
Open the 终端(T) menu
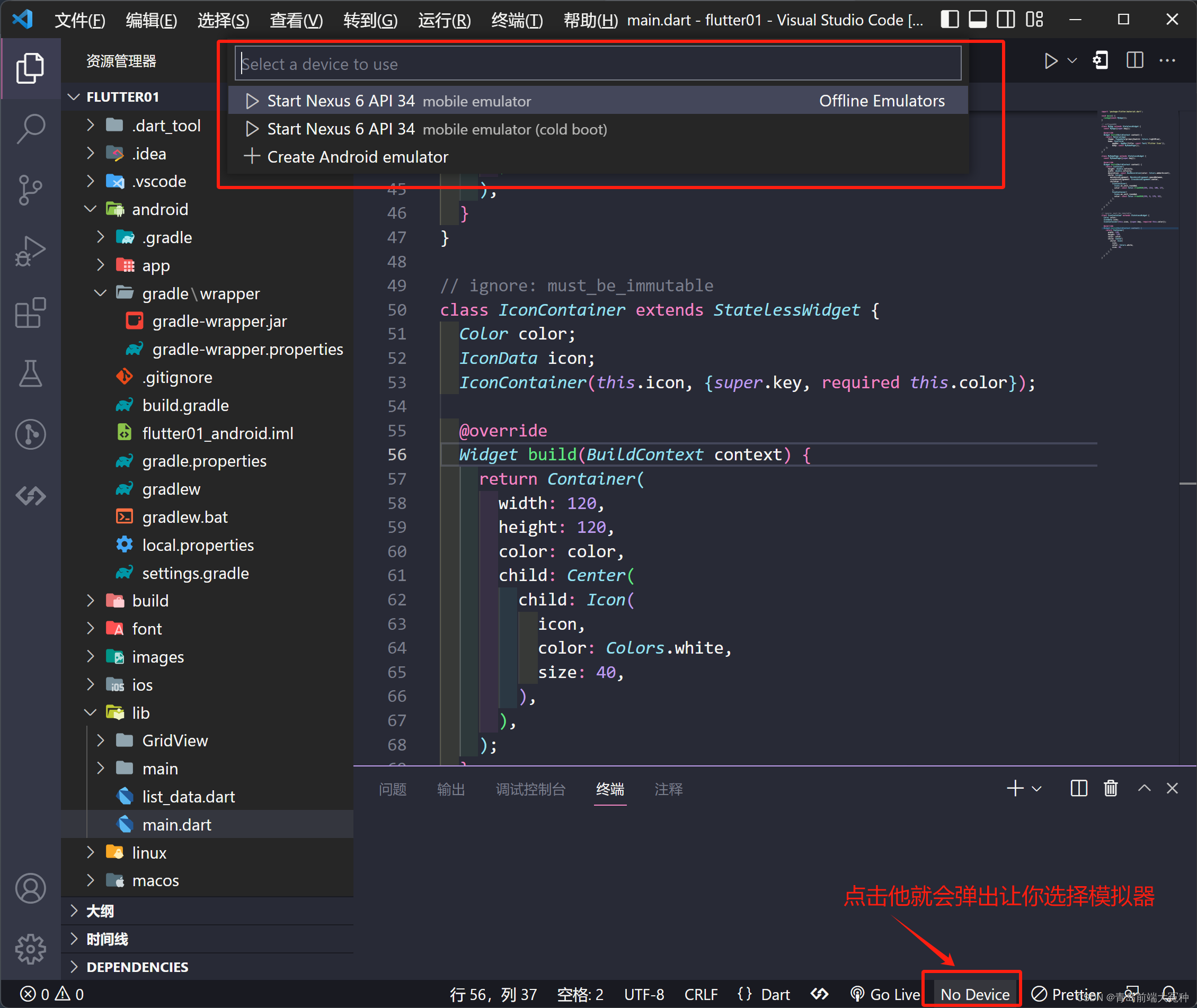(x=516, y=21)
